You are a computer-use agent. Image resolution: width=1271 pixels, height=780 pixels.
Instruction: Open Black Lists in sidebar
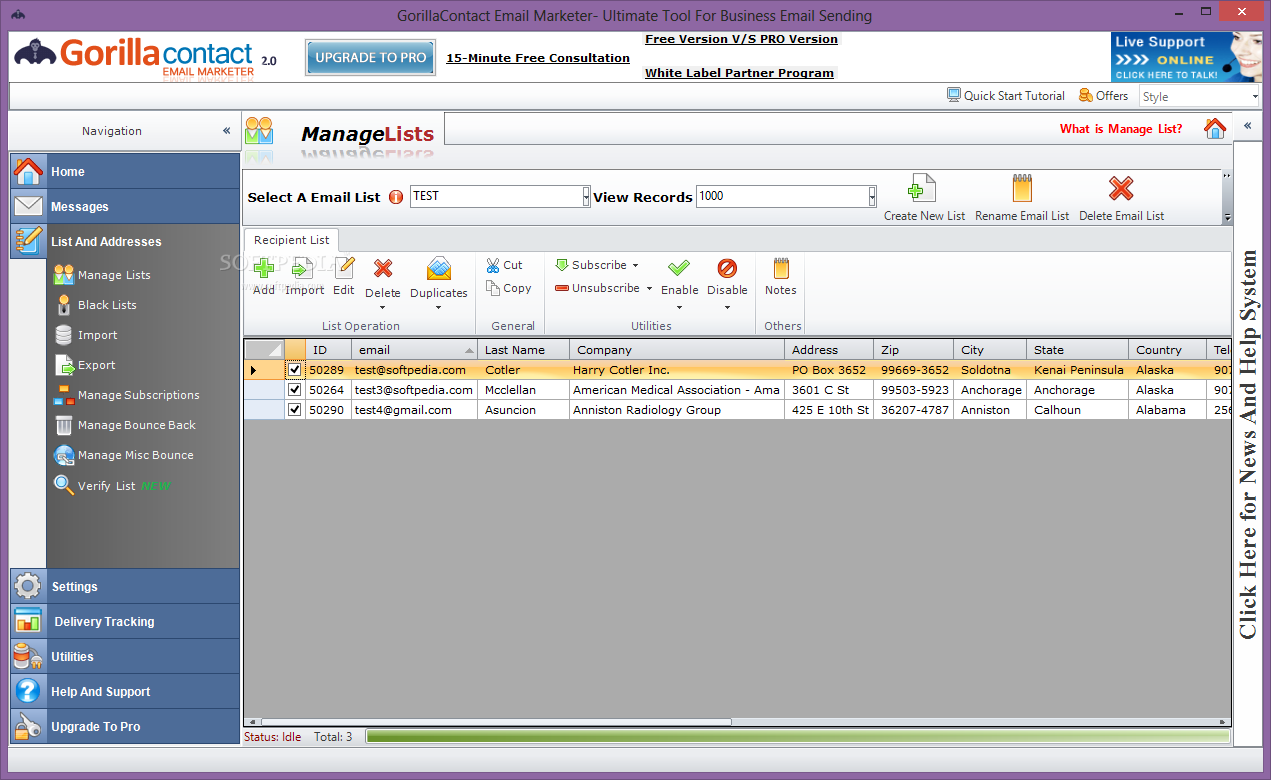tap(95, 305)
